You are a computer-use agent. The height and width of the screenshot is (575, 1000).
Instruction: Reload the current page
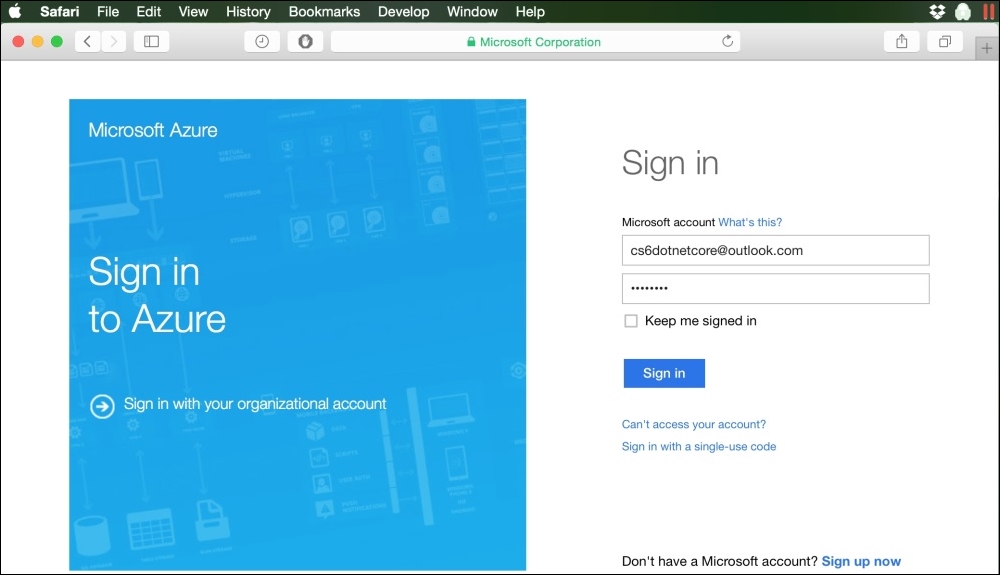pos(727,41)
